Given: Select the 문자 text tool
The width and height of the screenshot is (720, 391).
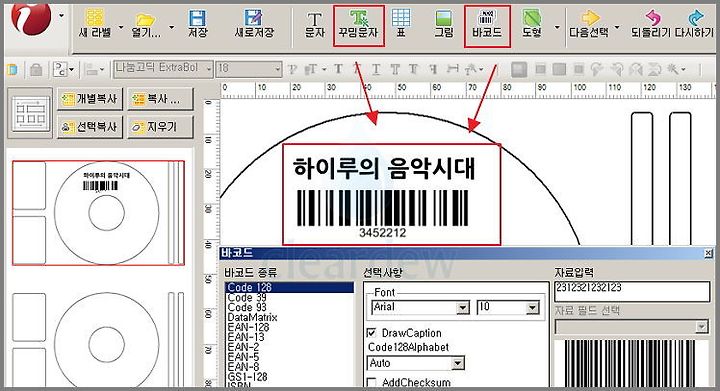Looking at the screenshot, I should pyautogui.click(x=315, y=25).
